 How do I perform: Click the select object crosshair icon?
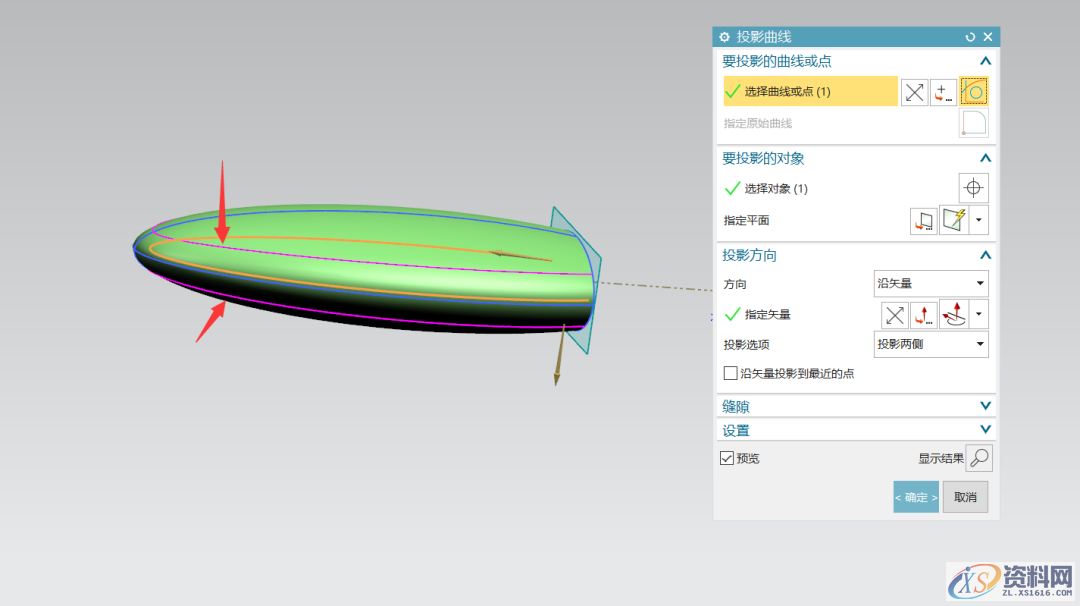pyautogui.click(x=973, y=188)
